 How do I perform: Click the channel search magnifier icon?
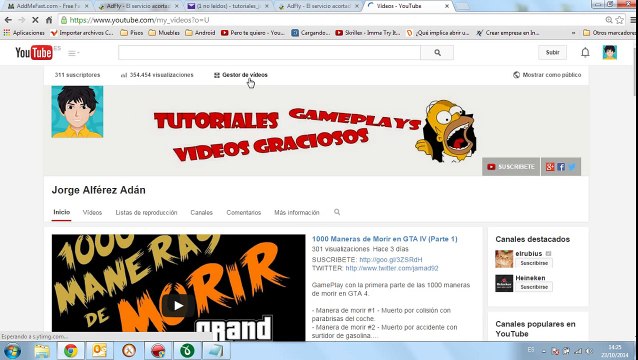pyautogui.click(x=337, y=212)
